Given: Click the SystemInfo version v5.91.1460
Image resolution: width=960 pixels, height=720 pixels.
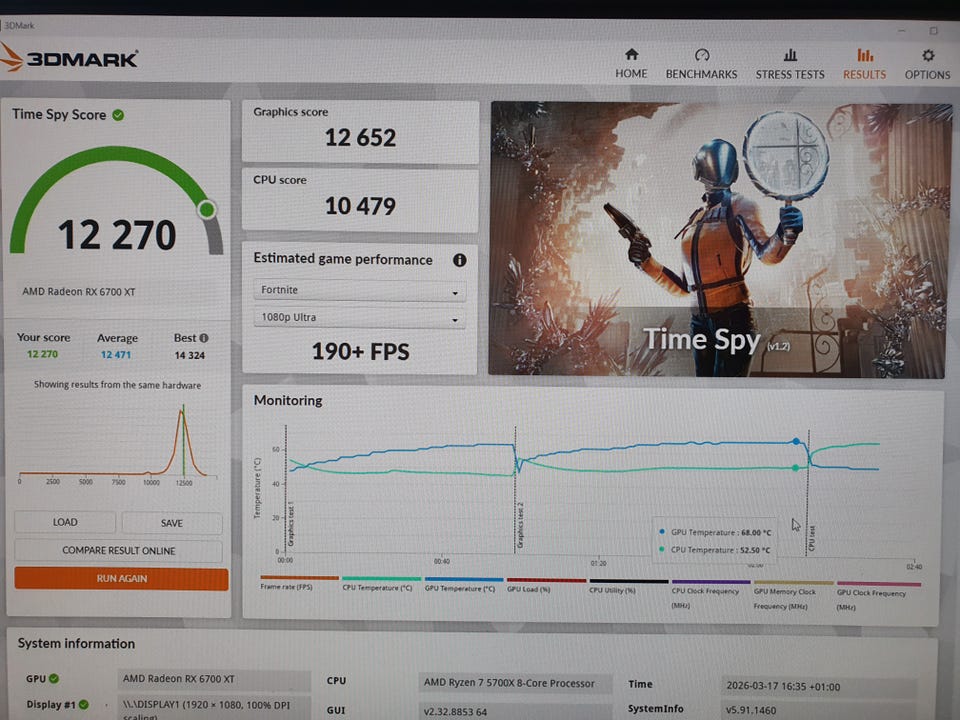Looking at the screenshot, I should click(x=818, y=710).
